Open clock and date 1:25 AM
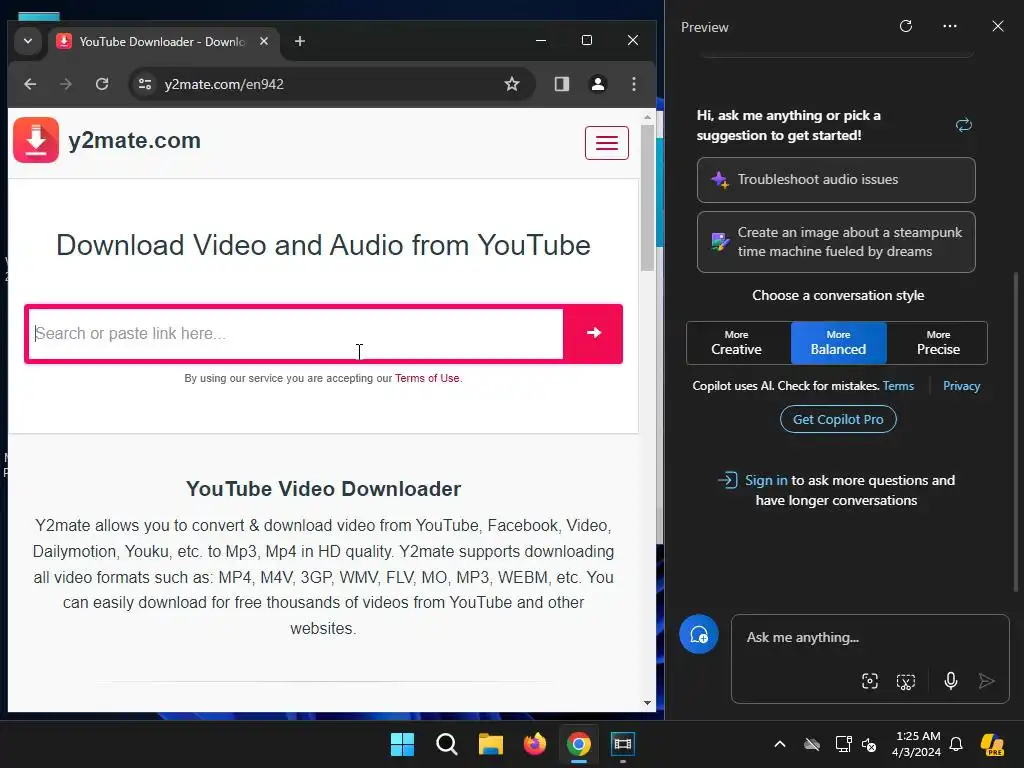 pos(916,744)
